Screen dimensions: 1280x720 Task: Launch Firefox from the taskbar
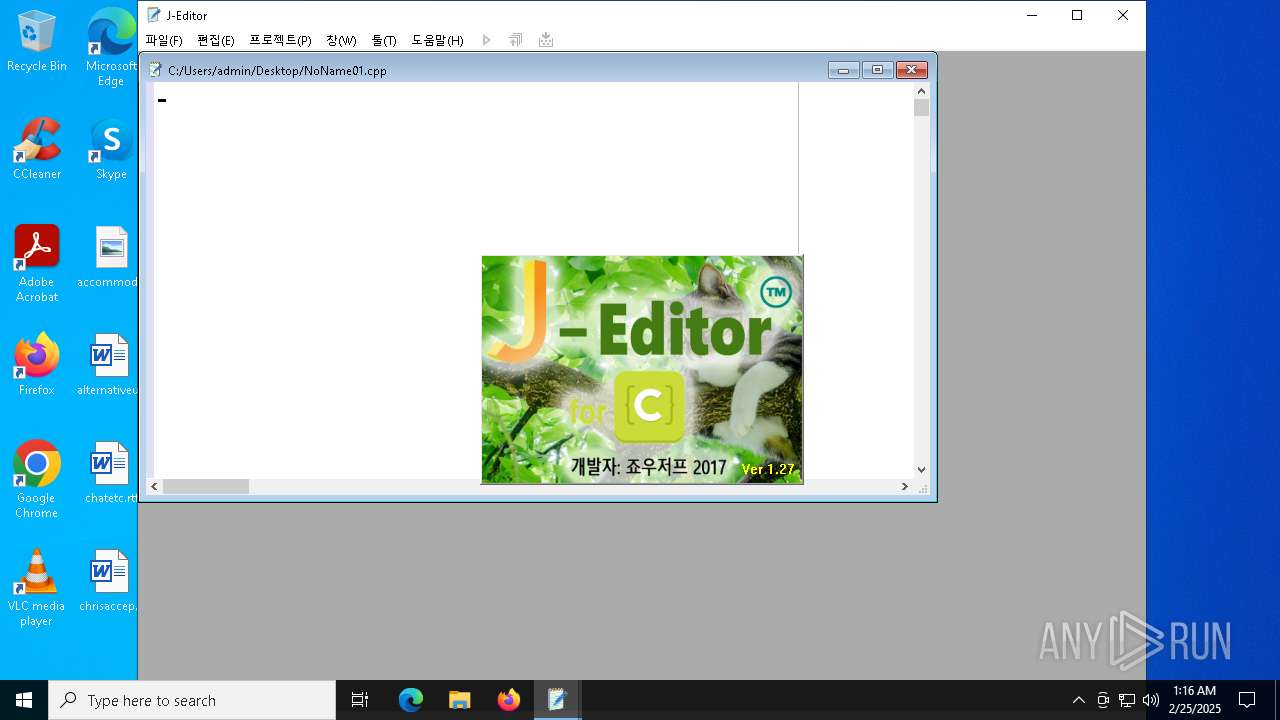coord(508,700)
